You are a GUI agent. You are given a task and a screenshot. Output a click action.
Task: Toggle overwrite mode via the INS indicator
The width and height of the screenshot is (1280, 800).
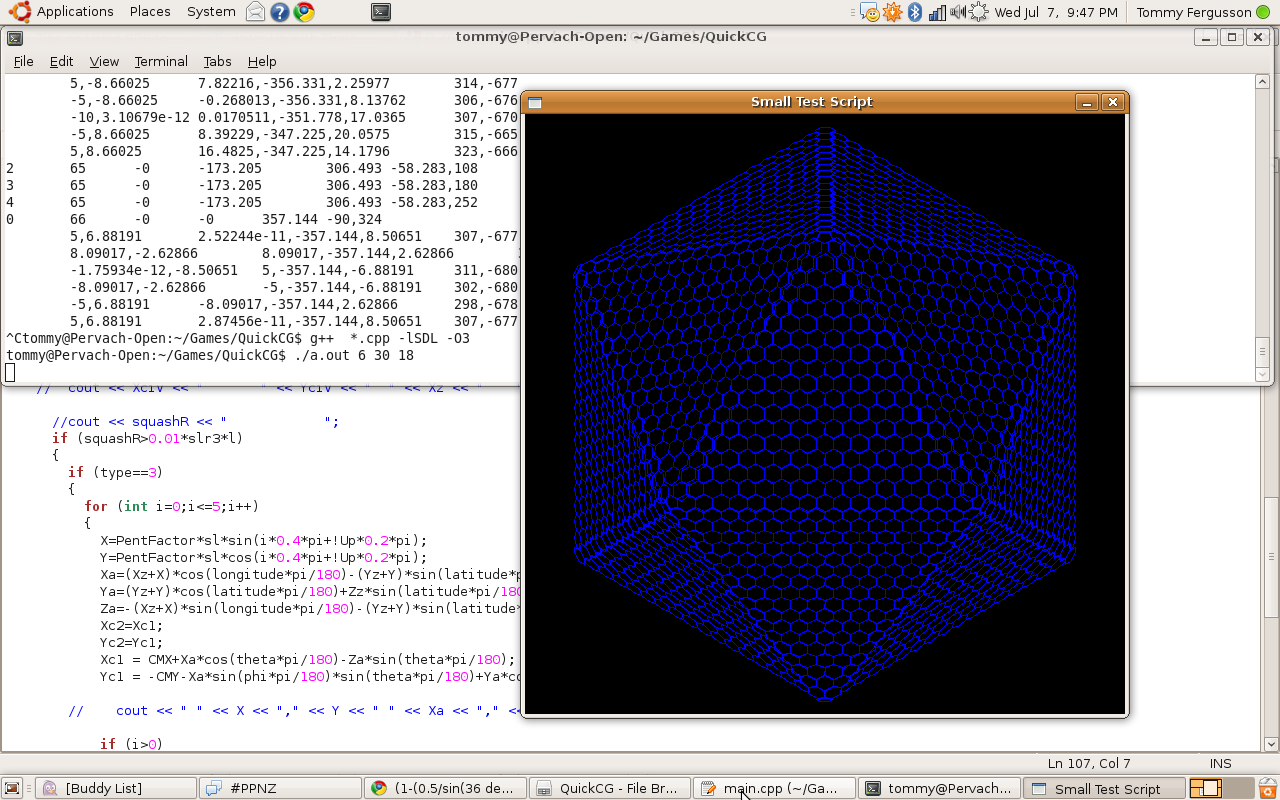1220,763
